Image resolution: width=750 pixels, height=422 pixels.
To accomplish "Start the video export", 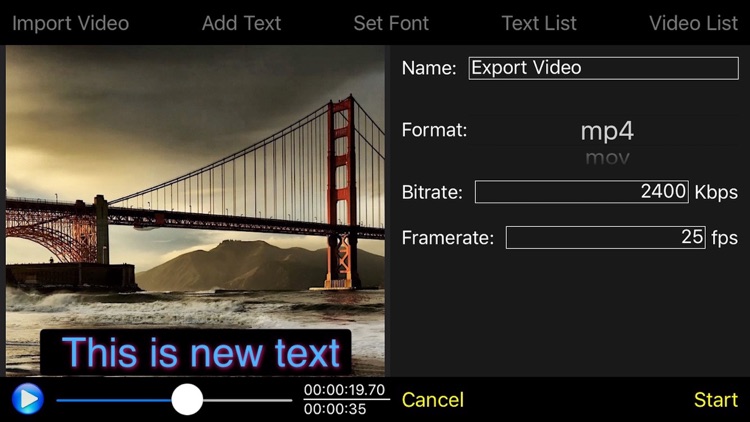I will coord(716,400).
